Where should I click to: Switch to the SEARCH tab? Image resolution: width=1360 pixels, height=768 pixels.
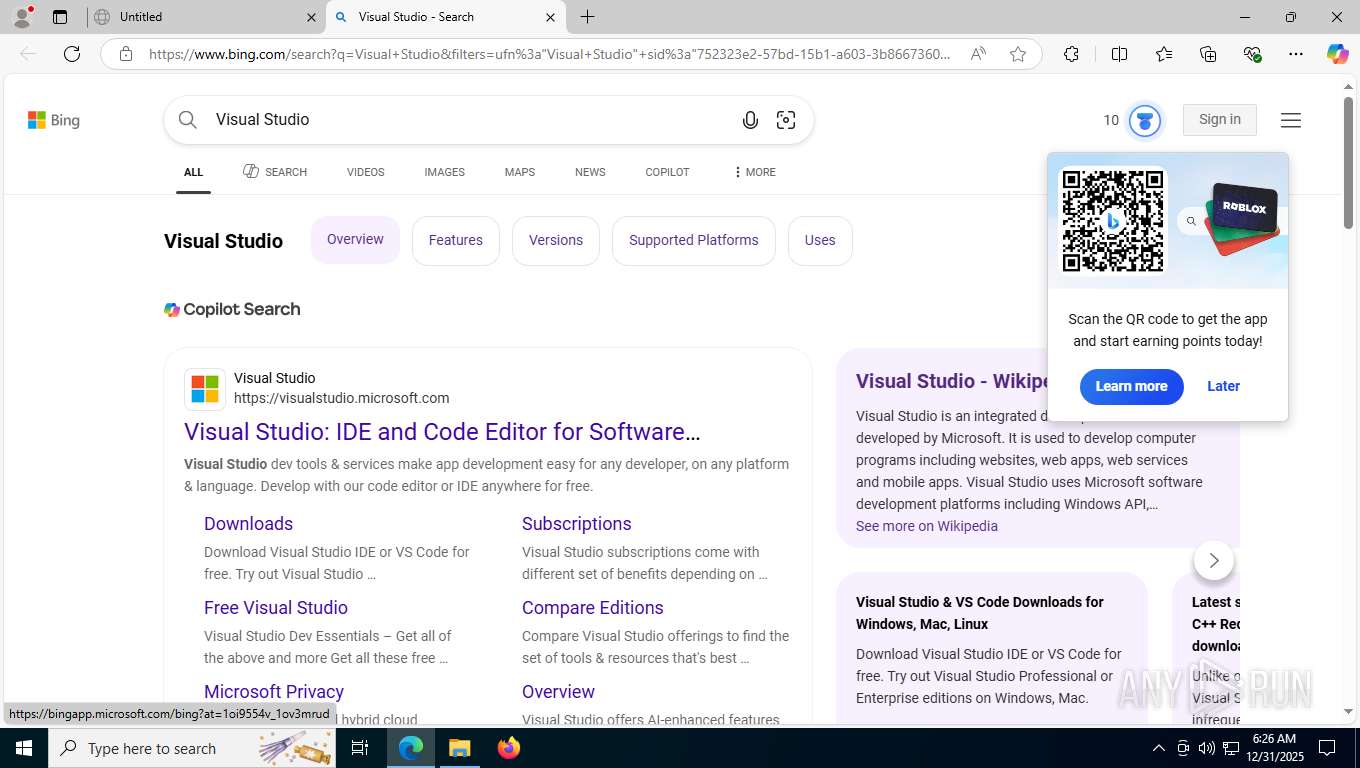click(275, 172)
